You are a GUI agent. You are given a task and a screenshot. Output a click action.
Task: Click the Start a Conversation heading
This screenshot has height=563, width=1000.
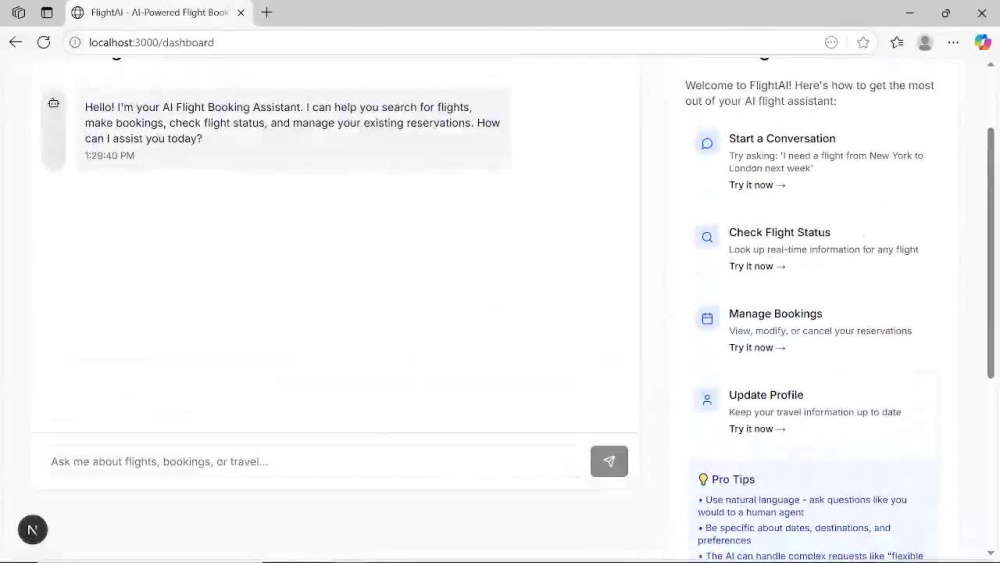pyautogui.click(x=782, y=138)
